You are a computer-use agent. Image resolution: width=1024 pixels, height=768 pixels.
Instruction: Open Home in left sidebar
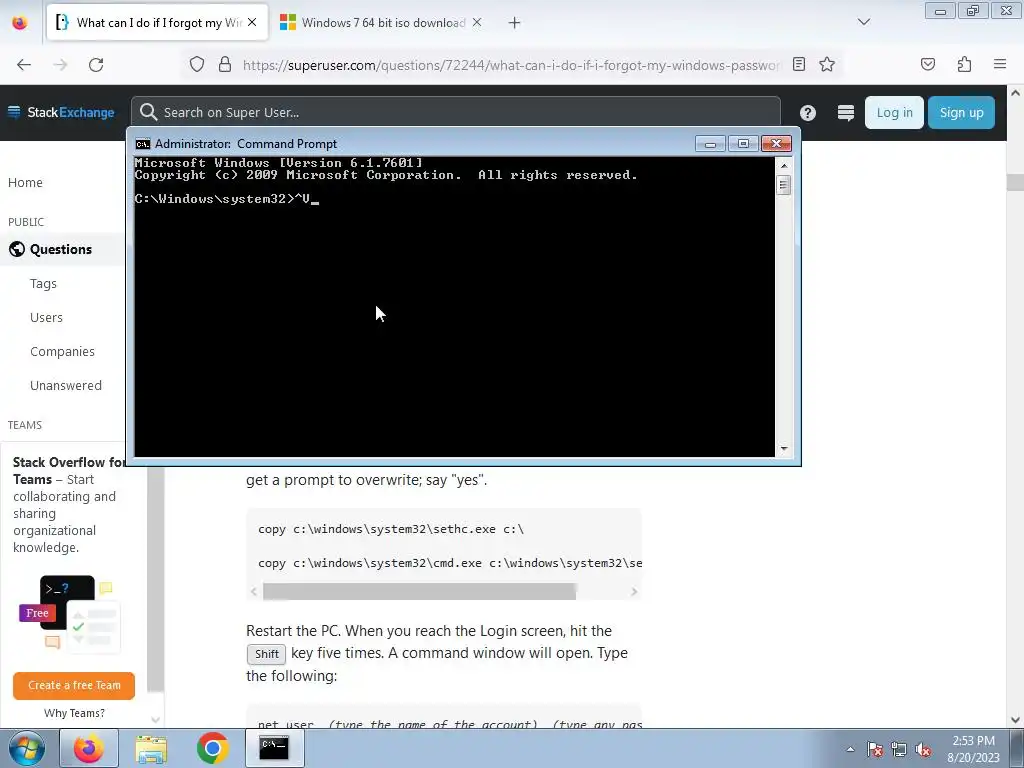point(25,183)
